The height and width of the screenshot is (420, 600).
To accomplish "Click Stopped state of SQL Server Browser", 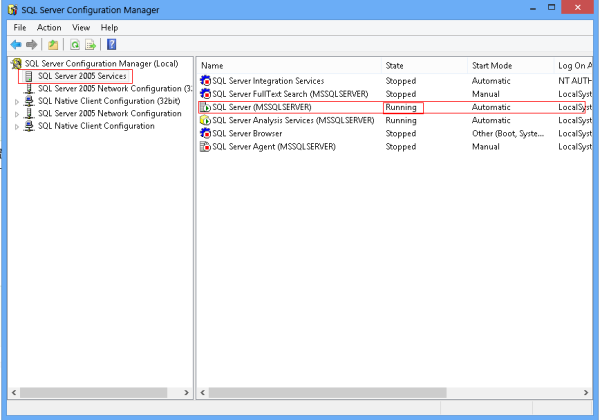I will coord(401,133).
